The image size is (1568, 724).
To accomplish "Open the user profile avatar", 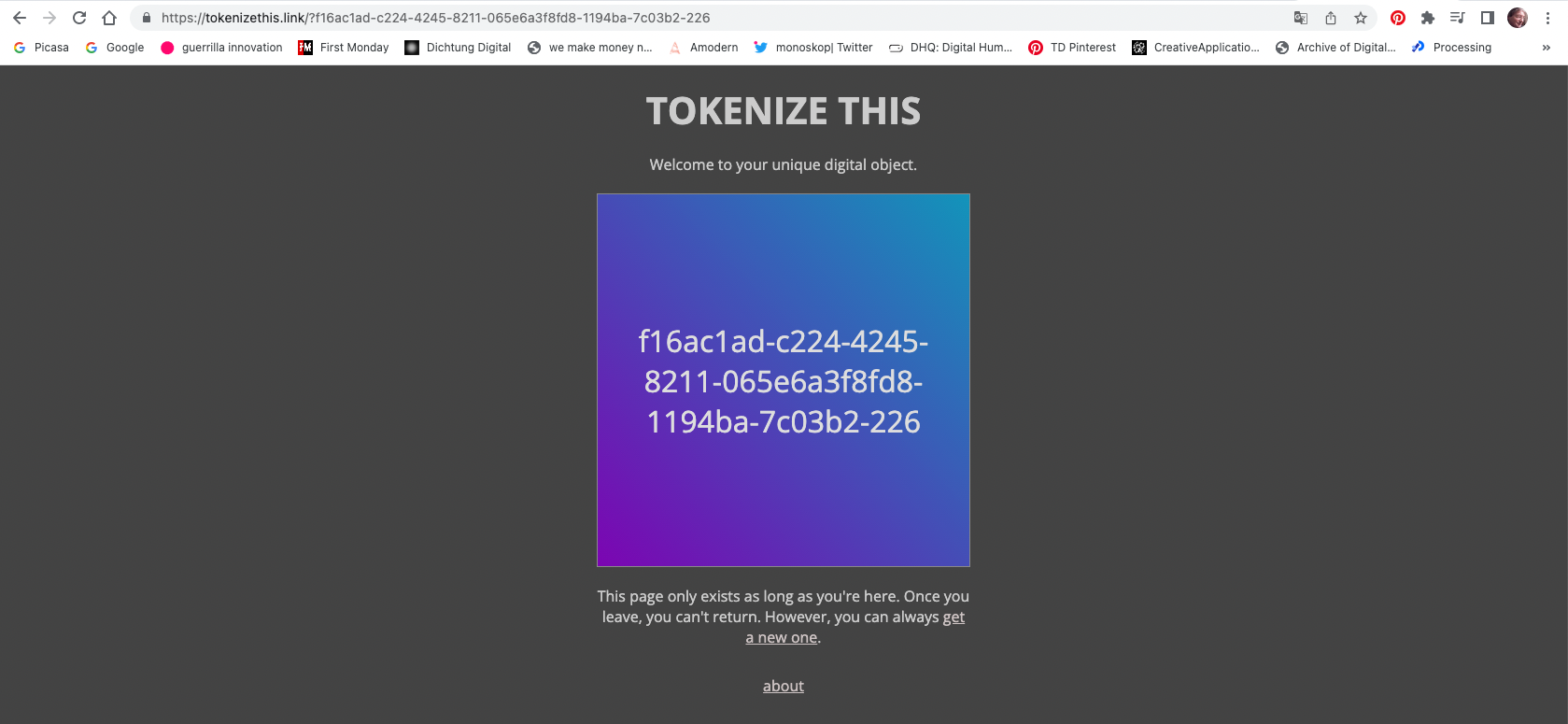I will tap(1518, 18).
